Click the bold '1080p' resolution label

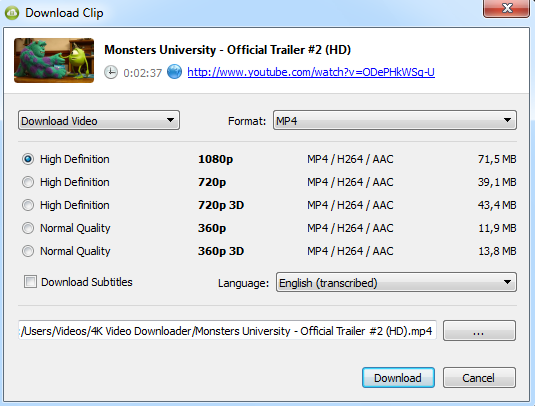coord(215,159)
